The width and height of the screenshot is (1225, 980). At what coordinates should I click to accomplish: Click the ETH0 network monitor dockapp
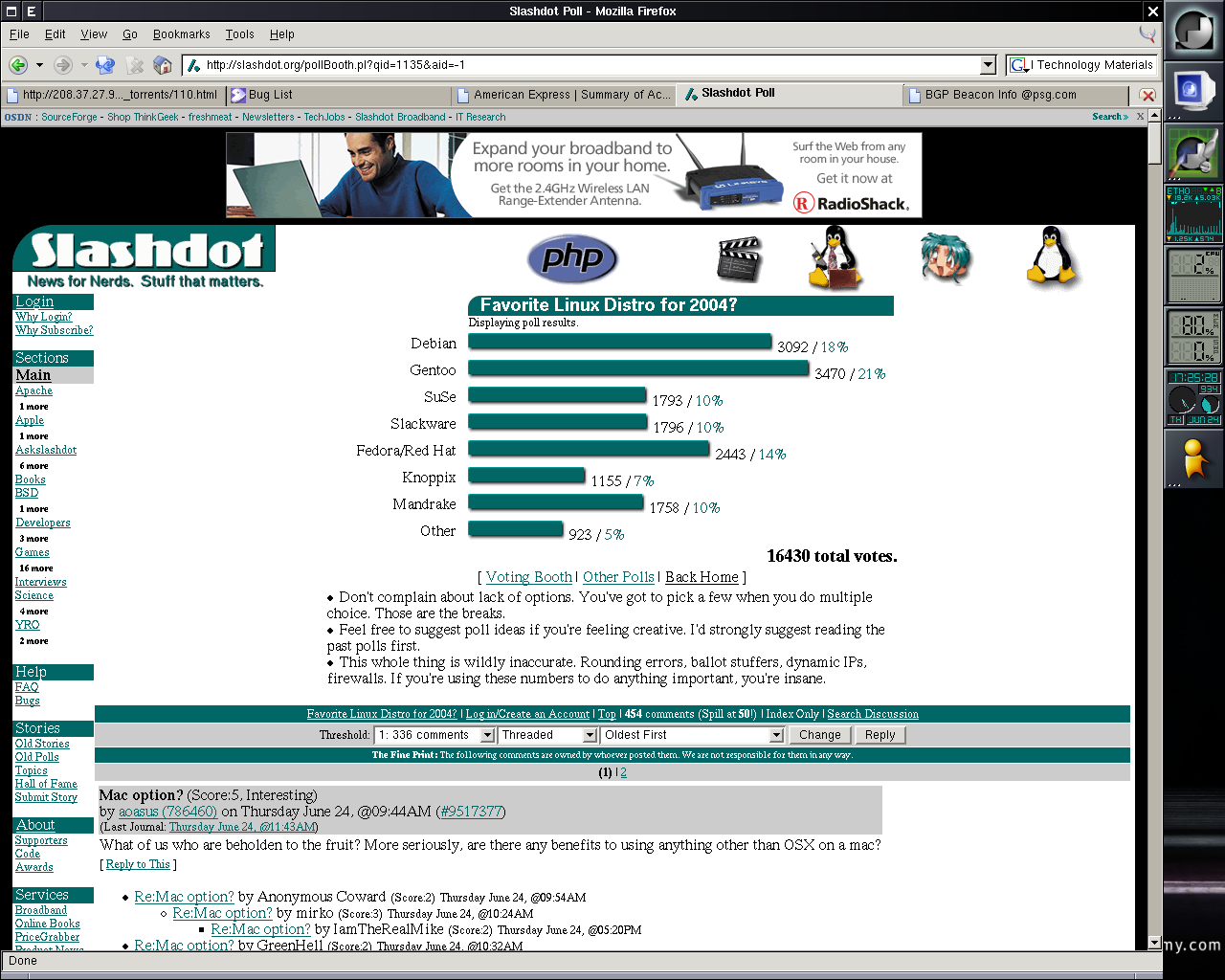tap(1193, 214)
